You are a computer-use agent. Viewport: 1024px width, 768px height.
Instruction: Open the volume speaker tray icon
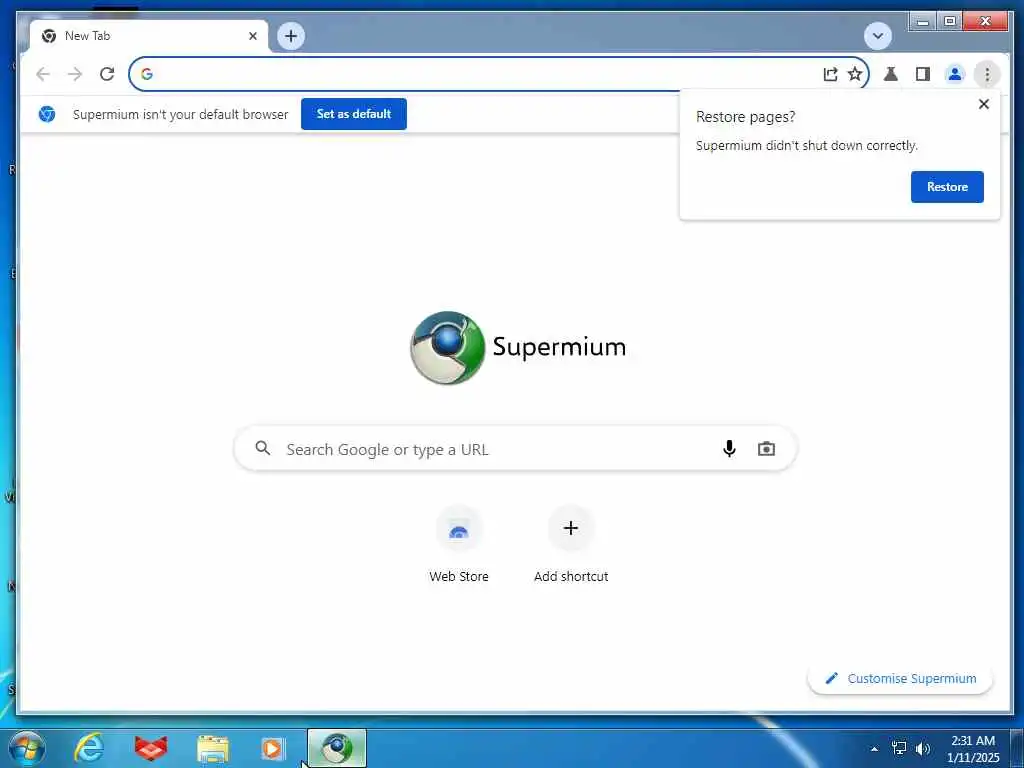[x=923, y=748]
